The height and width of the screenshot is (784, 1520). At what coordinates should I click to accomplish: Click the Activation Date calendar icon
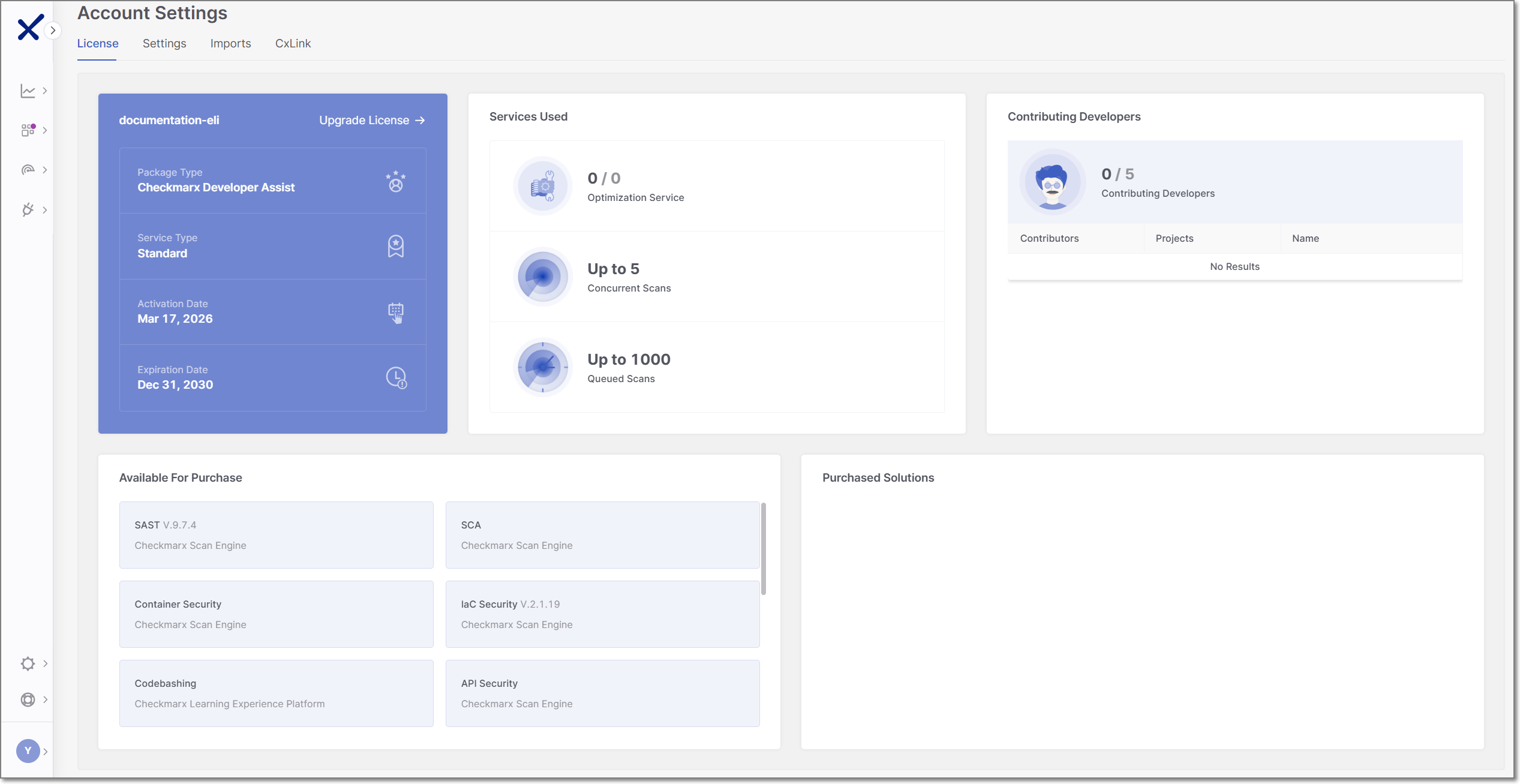(396, 312)
